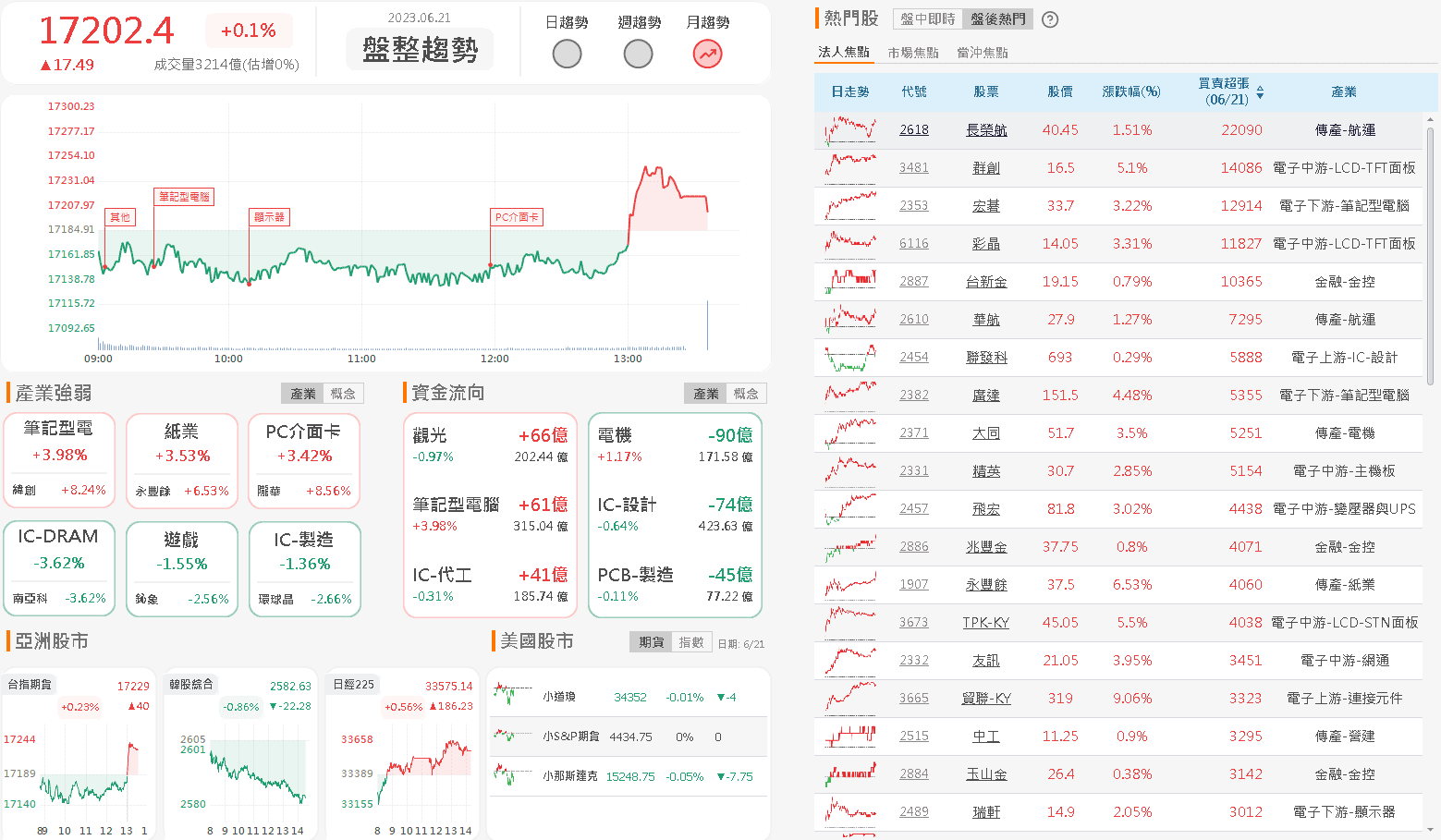Sort by 買賣超張 column arrows

coord(1260,92)
